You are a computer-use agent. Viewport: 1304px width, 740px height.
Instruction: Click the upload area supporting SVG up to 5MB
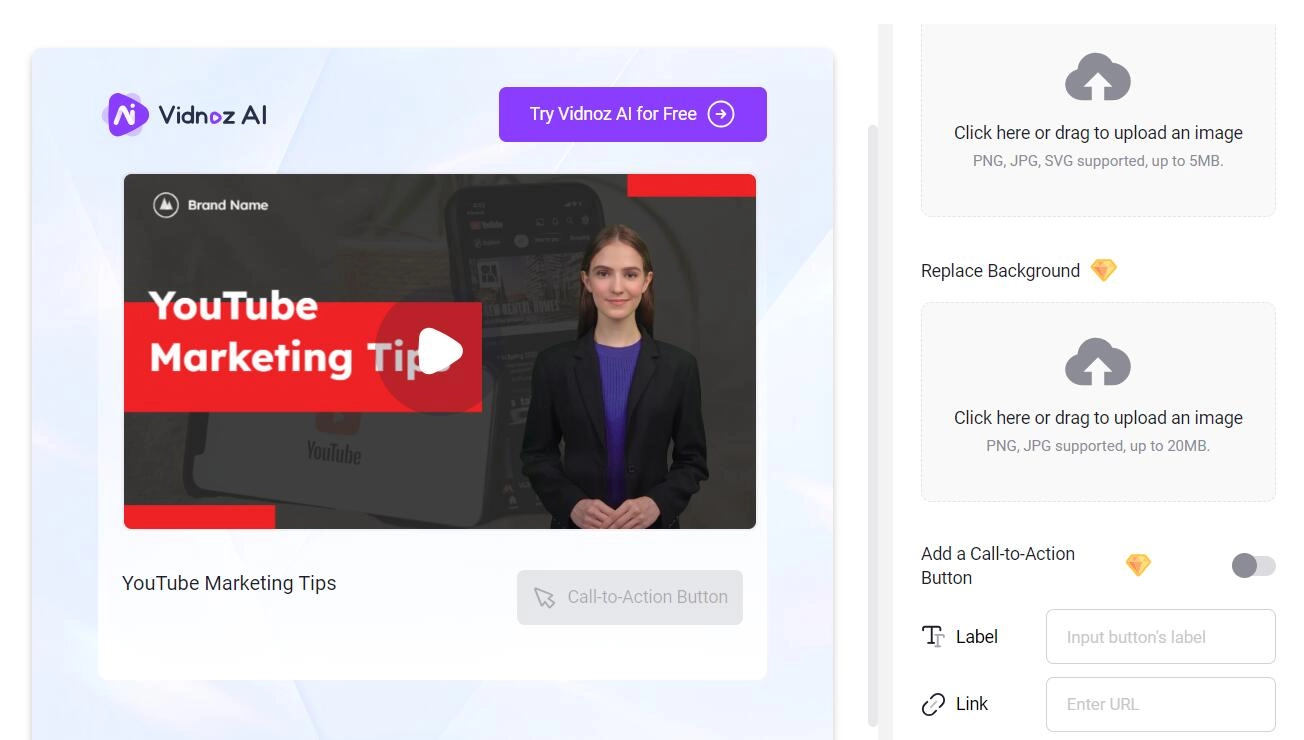point(1098,120)
